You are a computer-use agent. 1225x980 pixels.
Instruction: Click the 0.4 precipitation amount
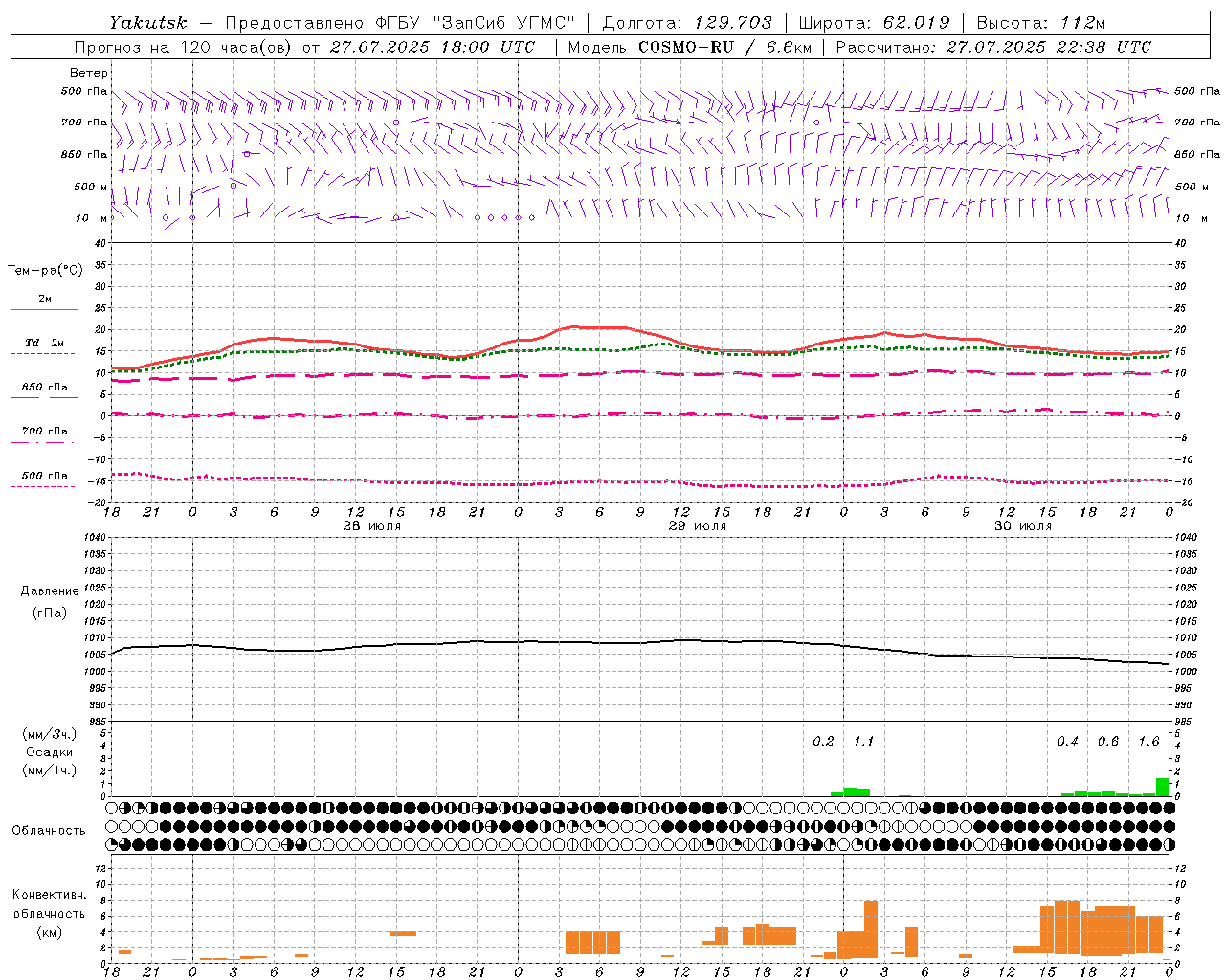point(1067,742)
